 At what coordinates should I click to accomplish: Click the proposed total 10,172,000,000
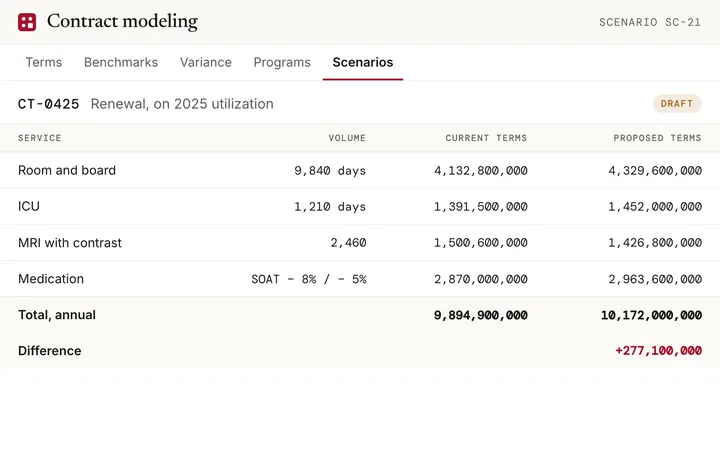[651, 315]
